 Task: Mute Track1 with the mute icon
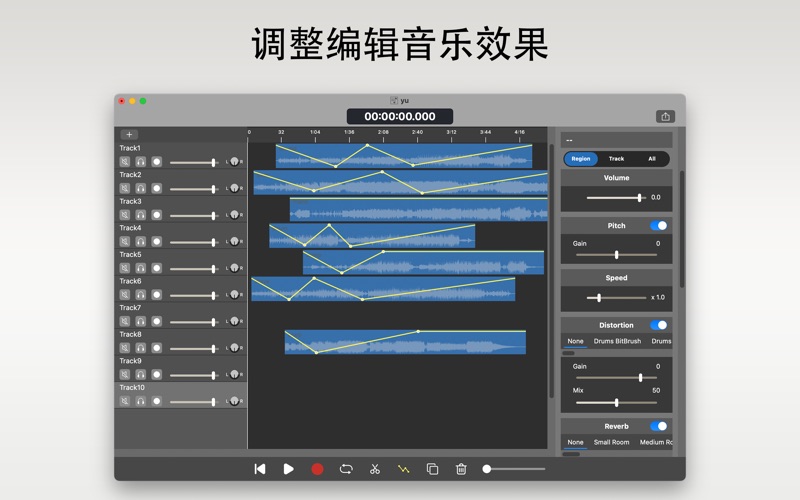coord(125,162)
